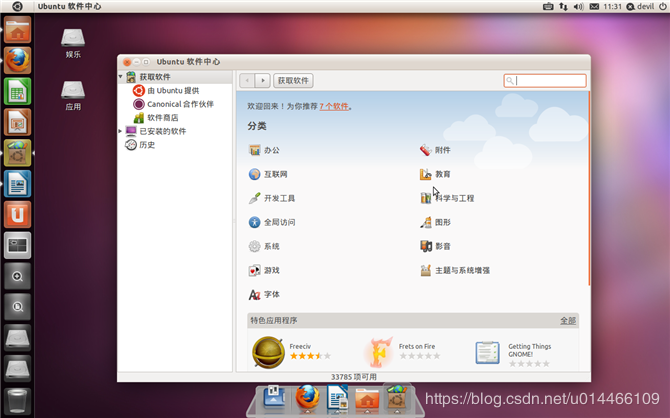The height and width of the screenshot is (418, 670).
Task: Click the vertical scrollbar in the main pane
Action: (589, 188)
